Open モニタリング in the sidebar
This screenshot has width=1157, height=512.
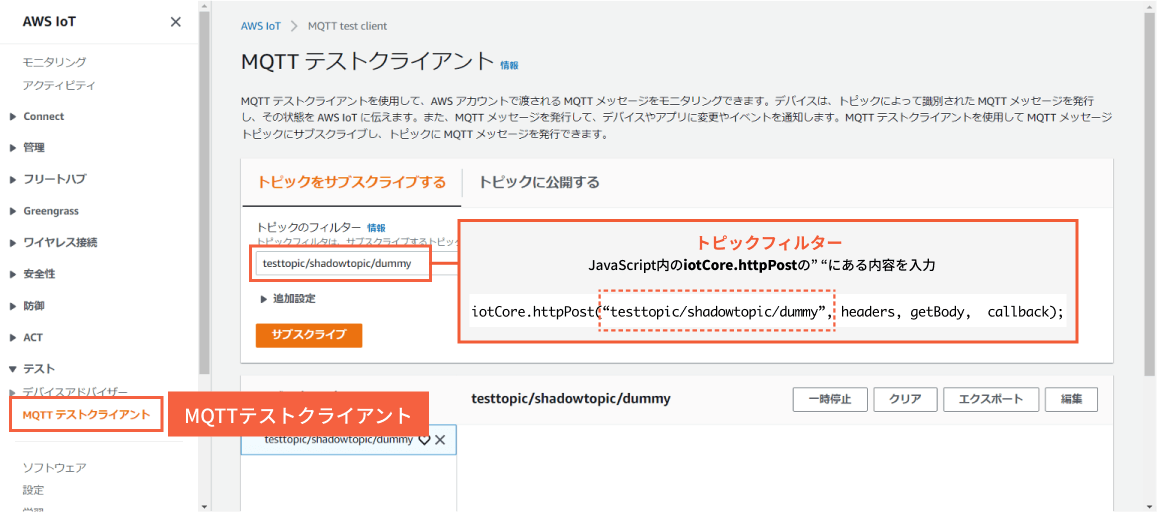(54, 62)
